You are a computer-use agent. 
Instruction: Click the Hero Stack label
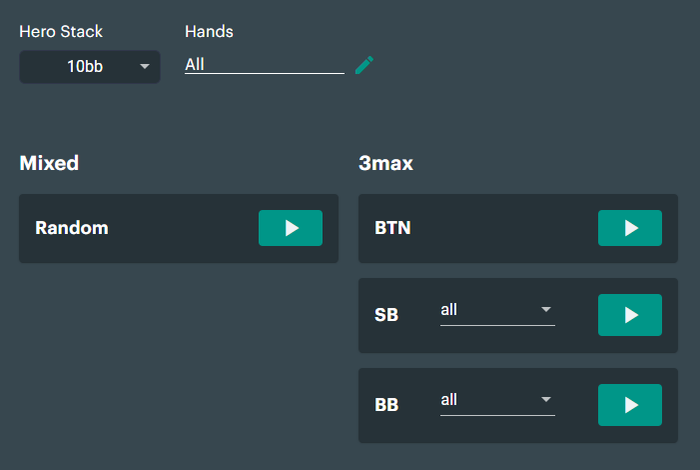61,32
